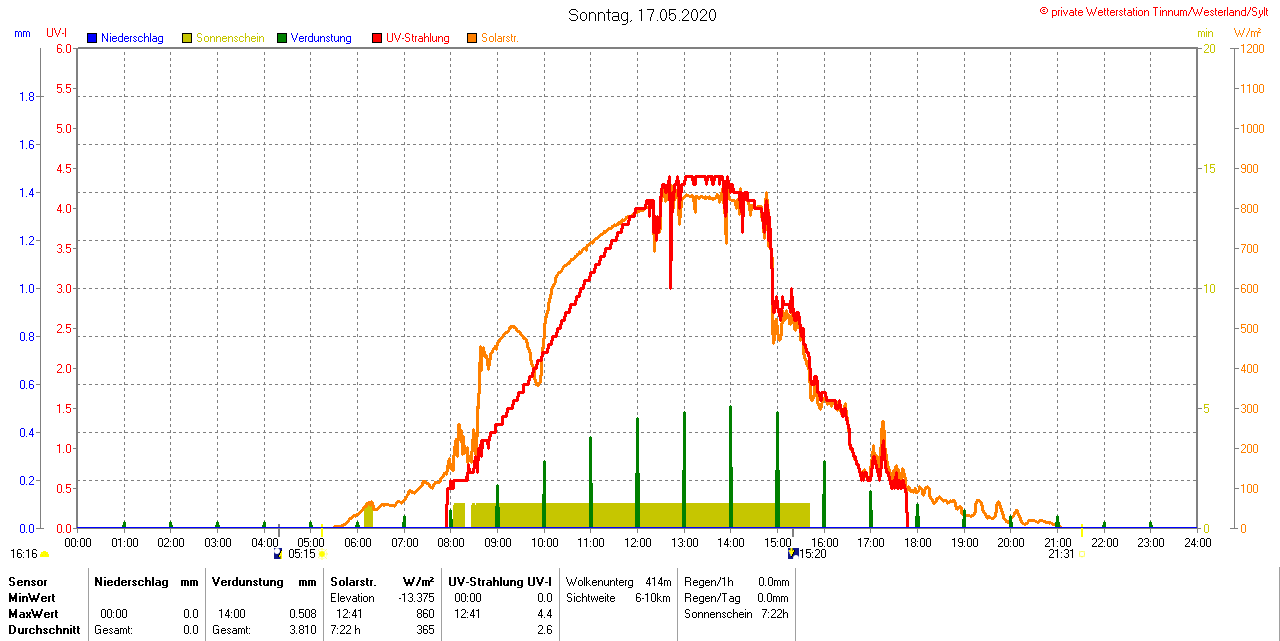Select the UV-Strahlung legend label
1280x641 pixels.
pos(418,38)
